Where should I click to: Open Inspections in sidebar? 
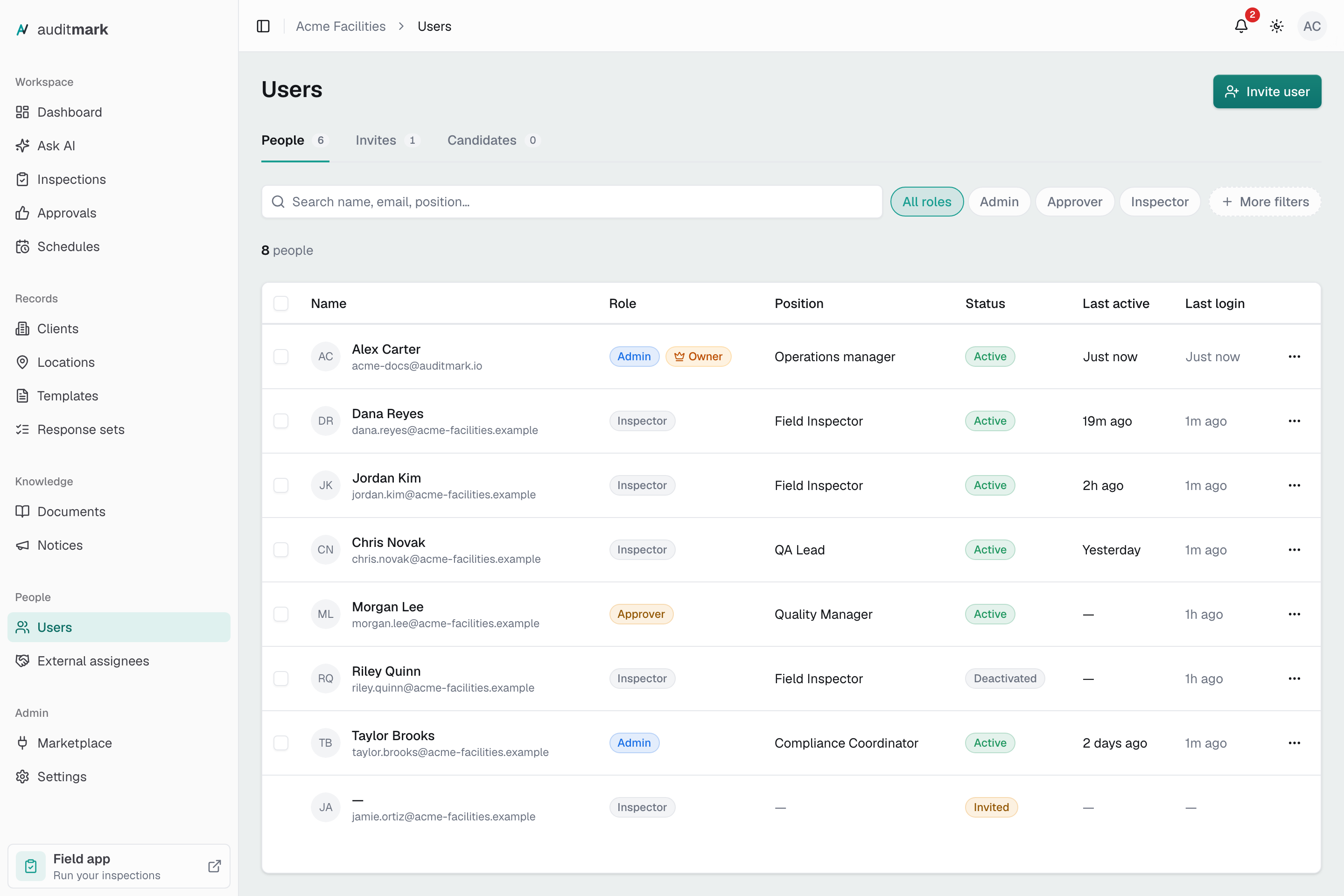pyautogui.click(x=119, y=179)
